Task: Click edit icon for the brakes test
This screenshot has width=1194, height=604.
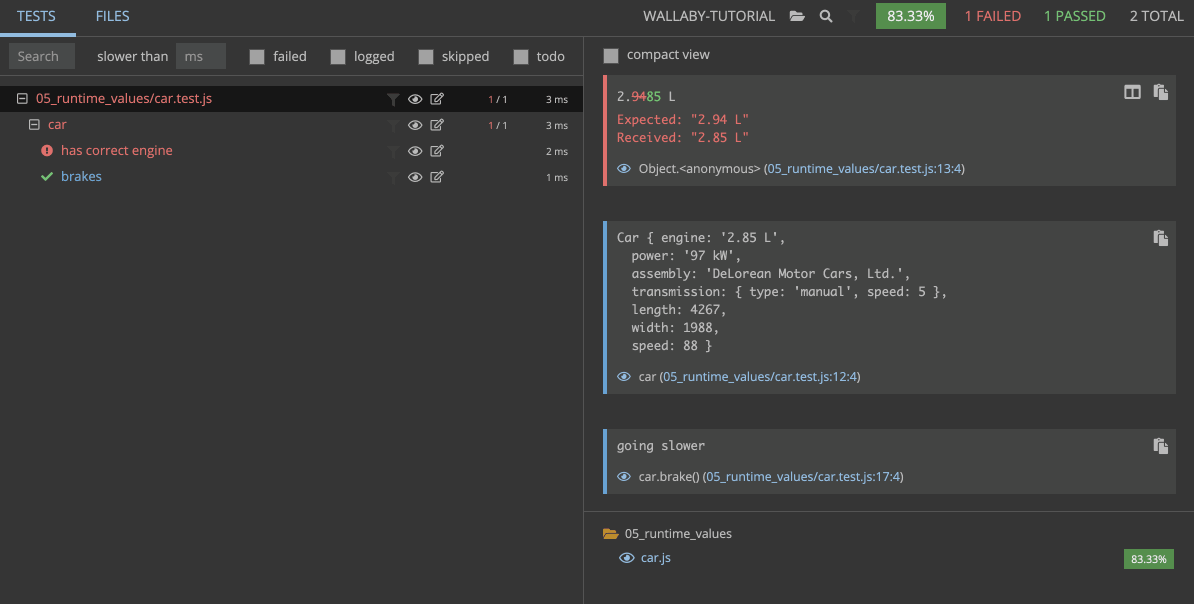Action: [437, 177]
